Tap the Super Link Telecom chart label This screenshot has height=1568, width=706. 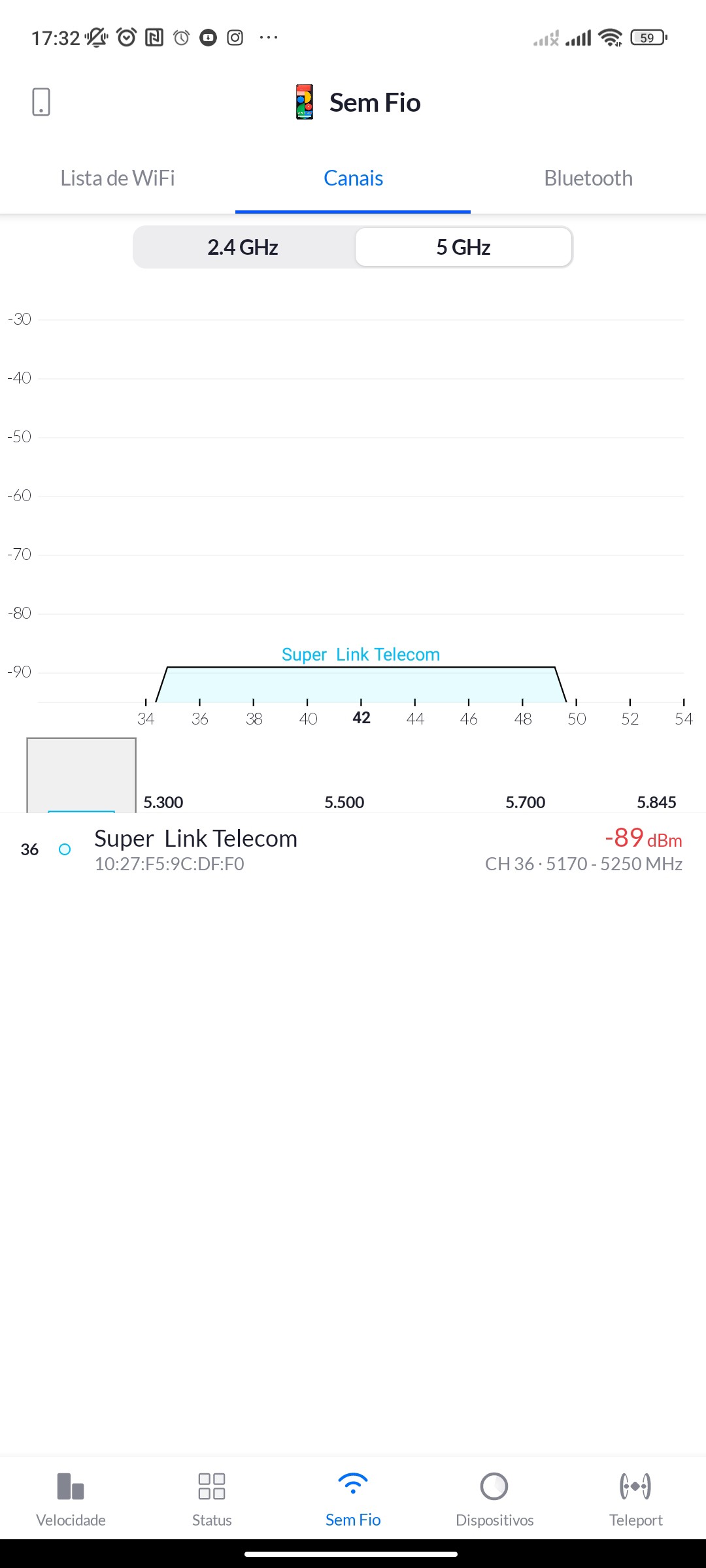click(x=361, y=655)
